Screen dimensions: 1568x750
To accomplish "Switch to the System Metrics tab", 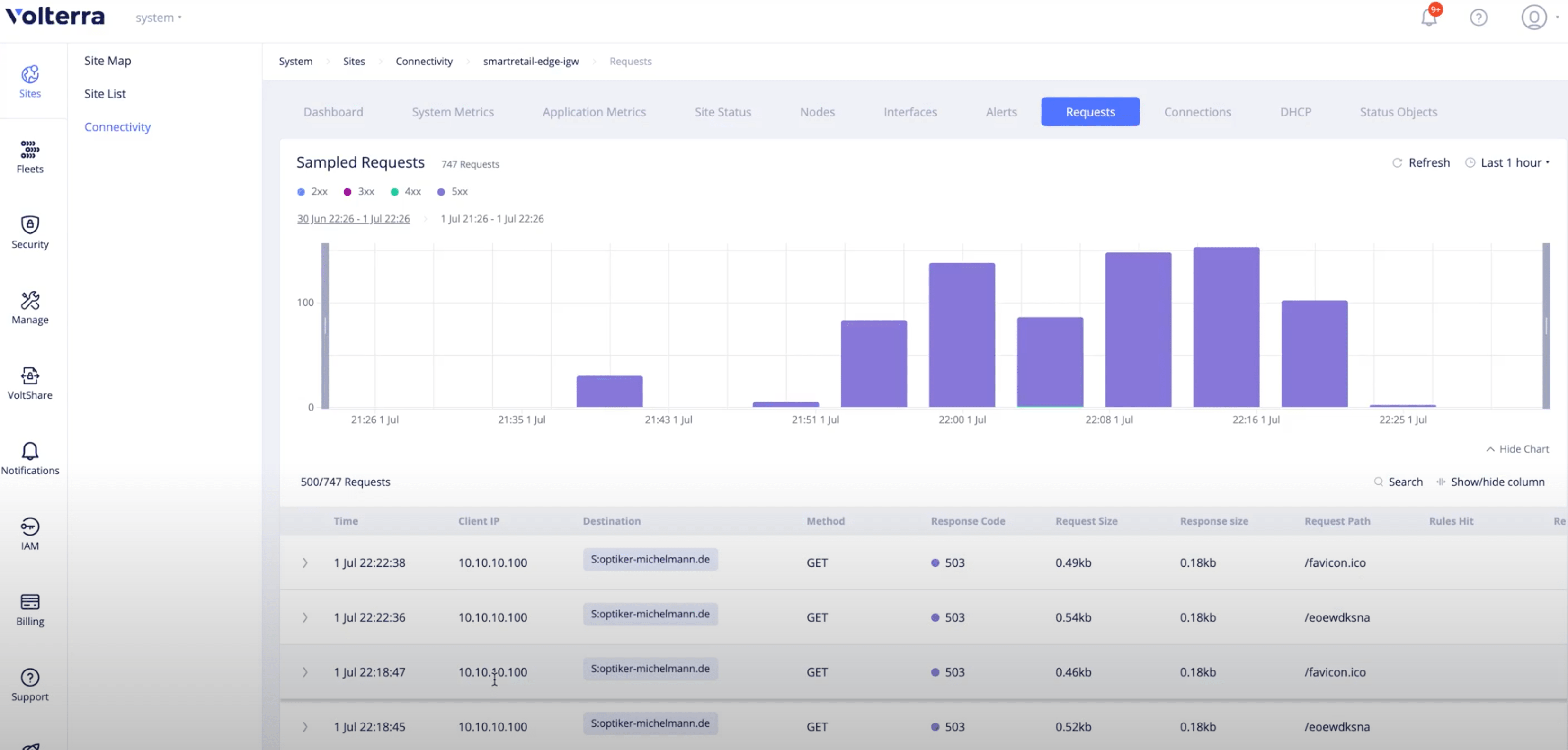I will [x=452, y=111].
